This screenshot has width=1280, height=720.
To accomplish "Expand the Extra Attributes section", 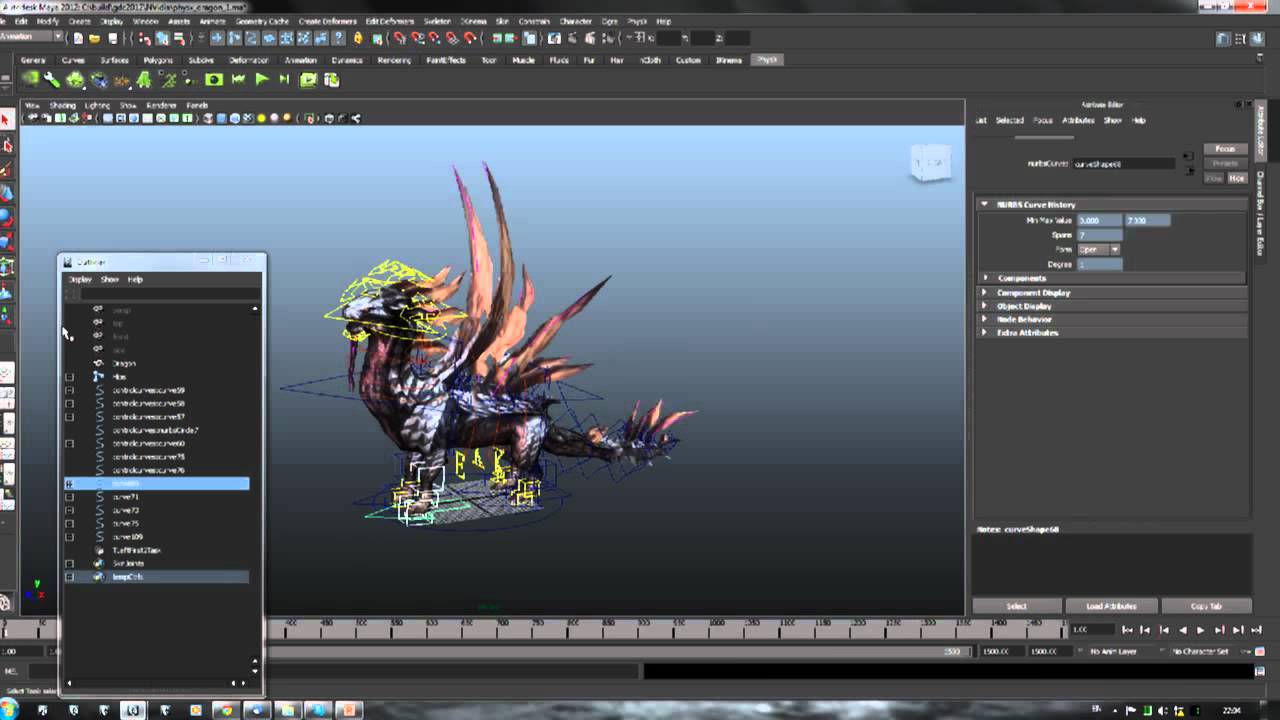I will (984, 332).
